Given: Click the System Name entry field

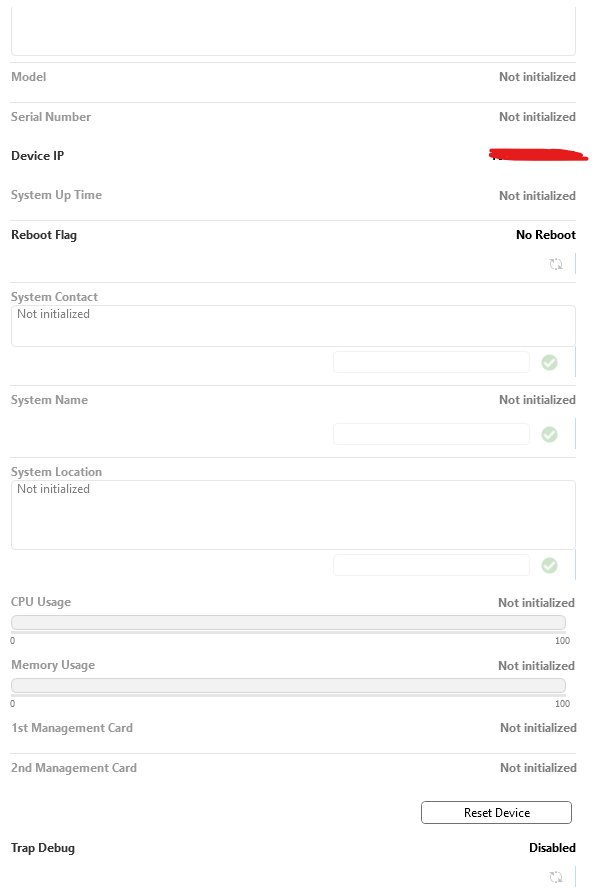Looking at the screenshot, I should [x=431, y=434].
